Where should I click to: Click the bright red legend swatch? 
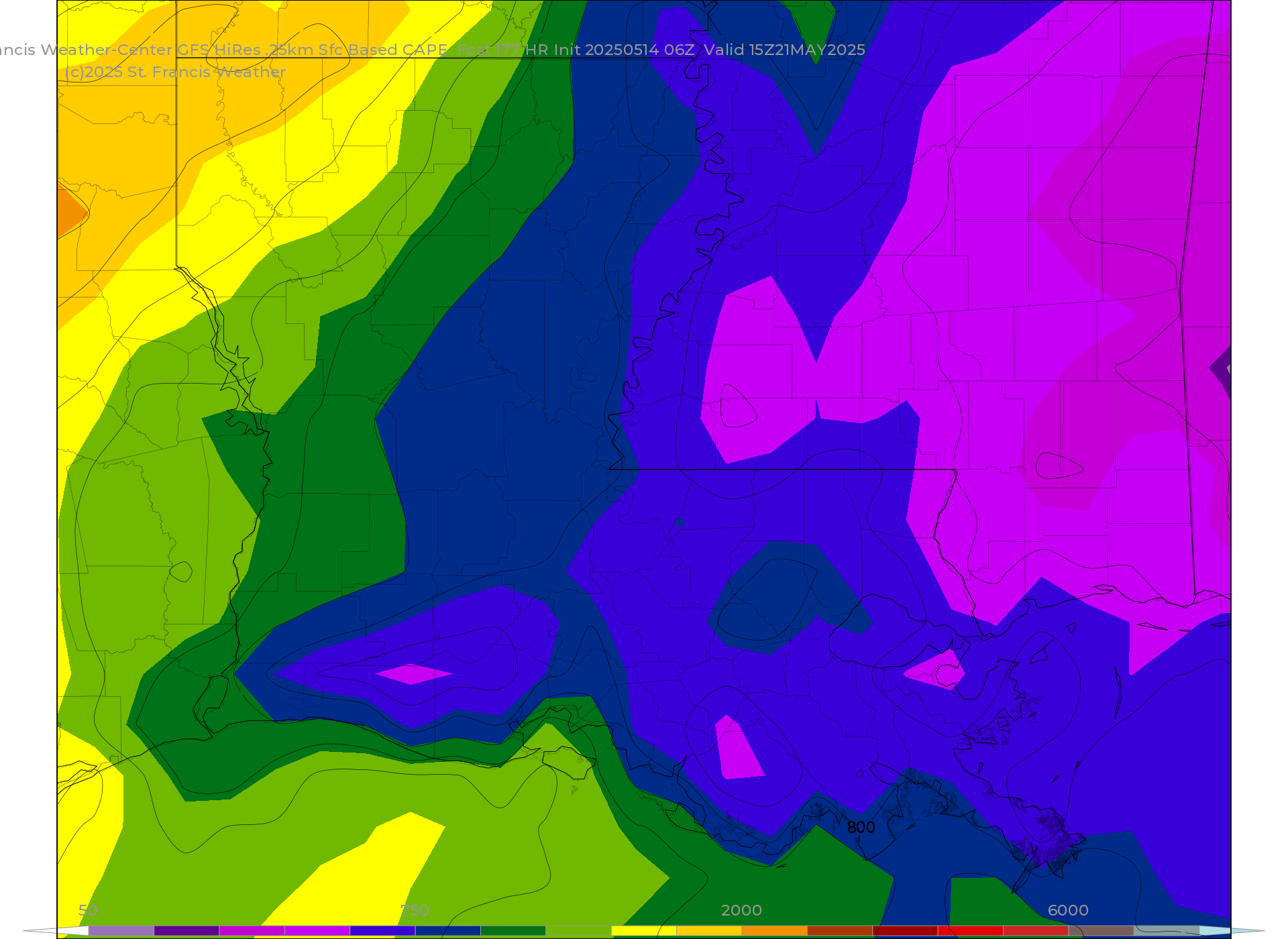(x=970, y=931)
